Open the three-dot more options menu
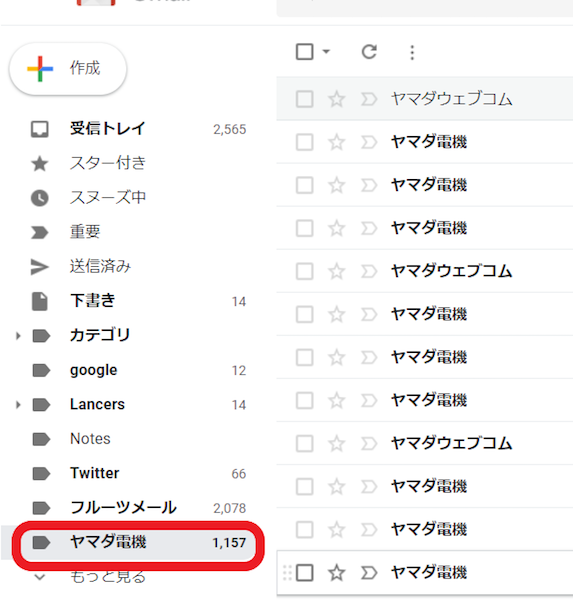 point(412,52)
